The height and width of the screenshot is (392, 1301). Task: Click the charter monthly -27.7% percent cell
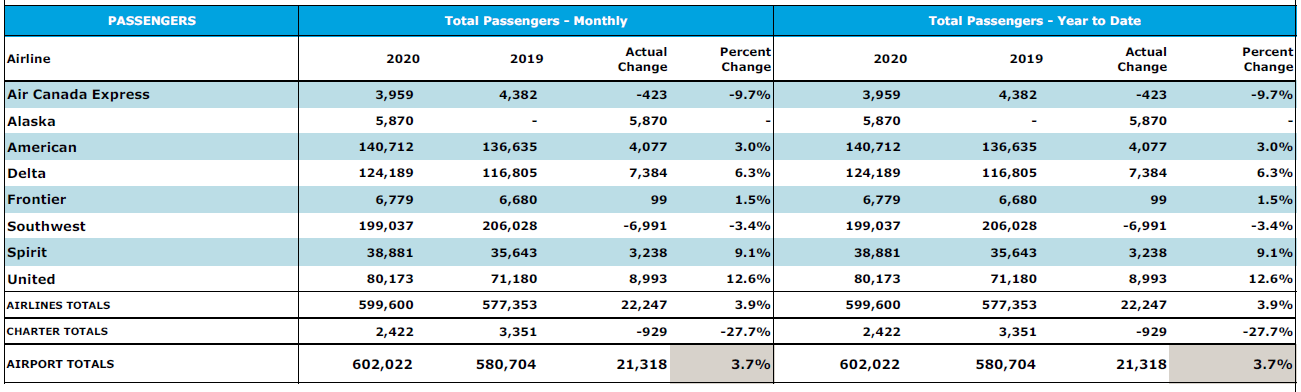click(745, 331)
